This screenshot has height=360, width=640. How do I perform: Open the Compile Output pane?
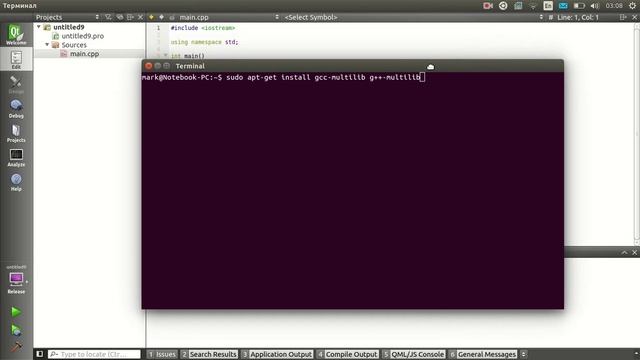[x=348, y=354]
